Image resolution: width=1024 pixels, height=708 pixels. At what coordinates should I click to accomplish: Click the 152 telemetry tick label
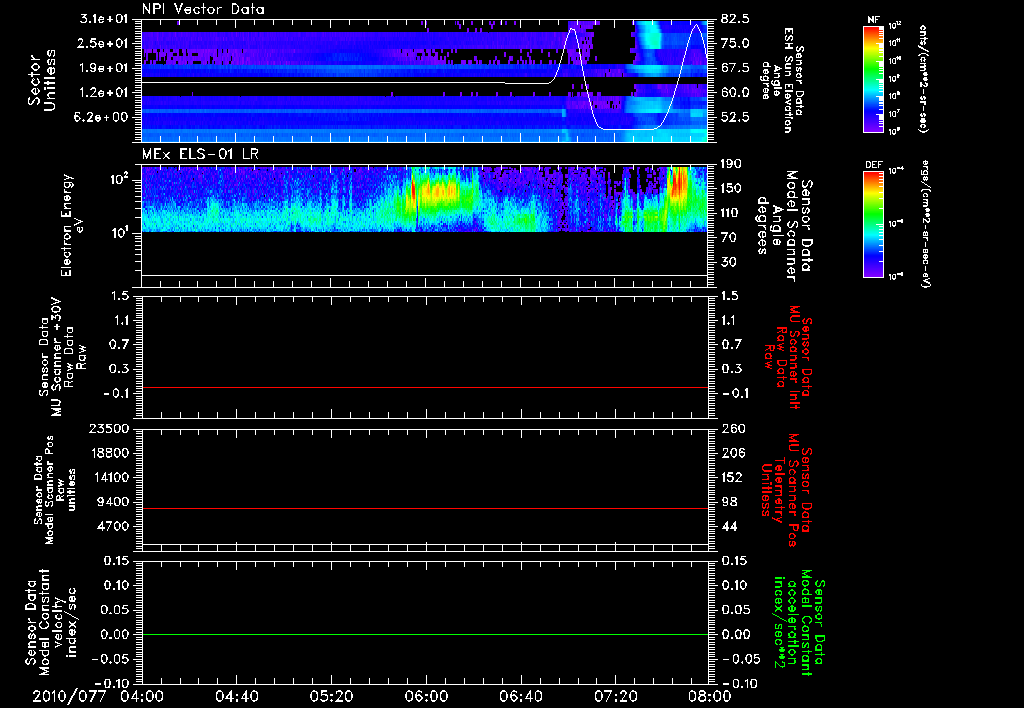tap(733, 478)
